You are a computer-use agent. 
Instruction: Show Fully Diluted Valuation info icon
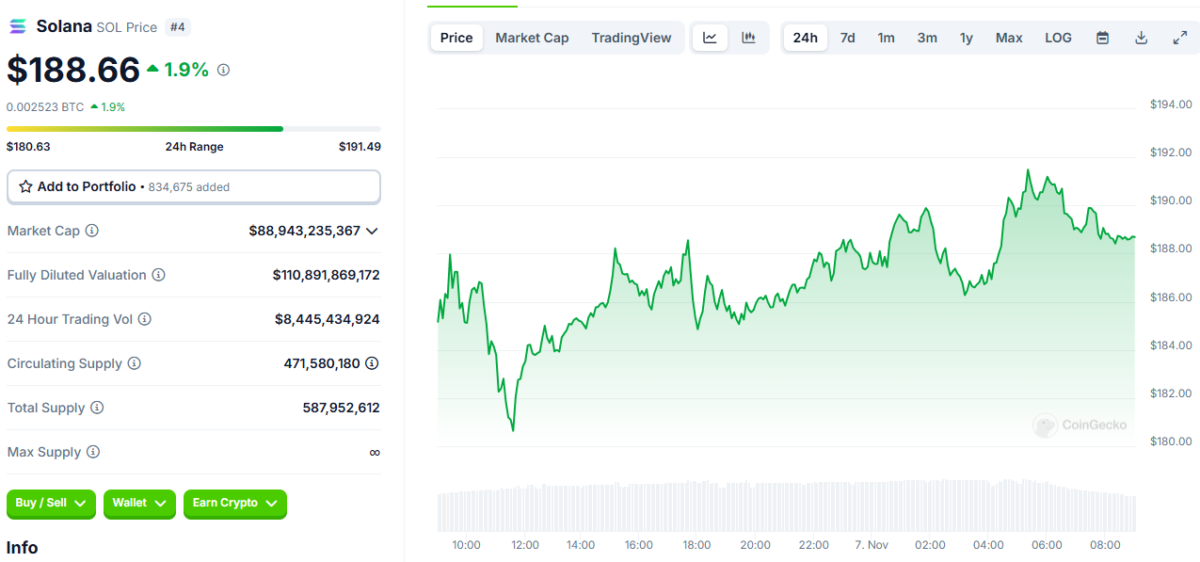click(x=158, y=275)
